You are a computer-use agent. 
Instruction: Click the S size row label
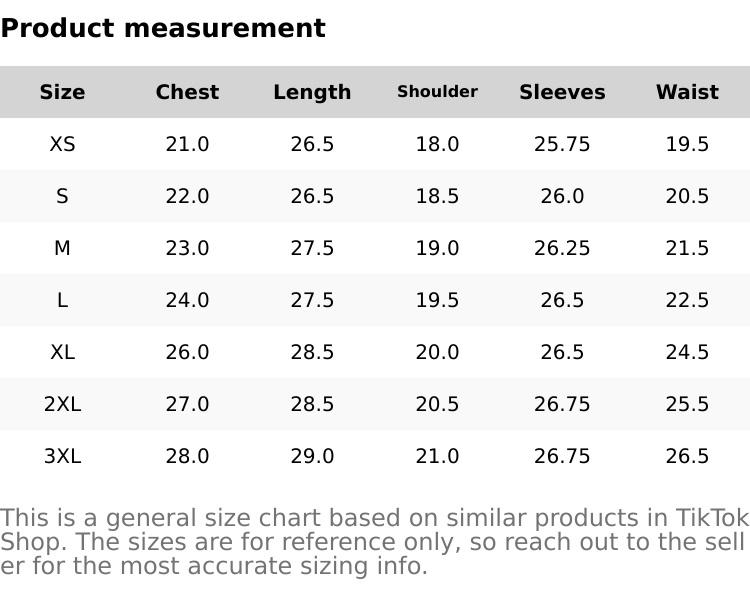tap(62, 196)
